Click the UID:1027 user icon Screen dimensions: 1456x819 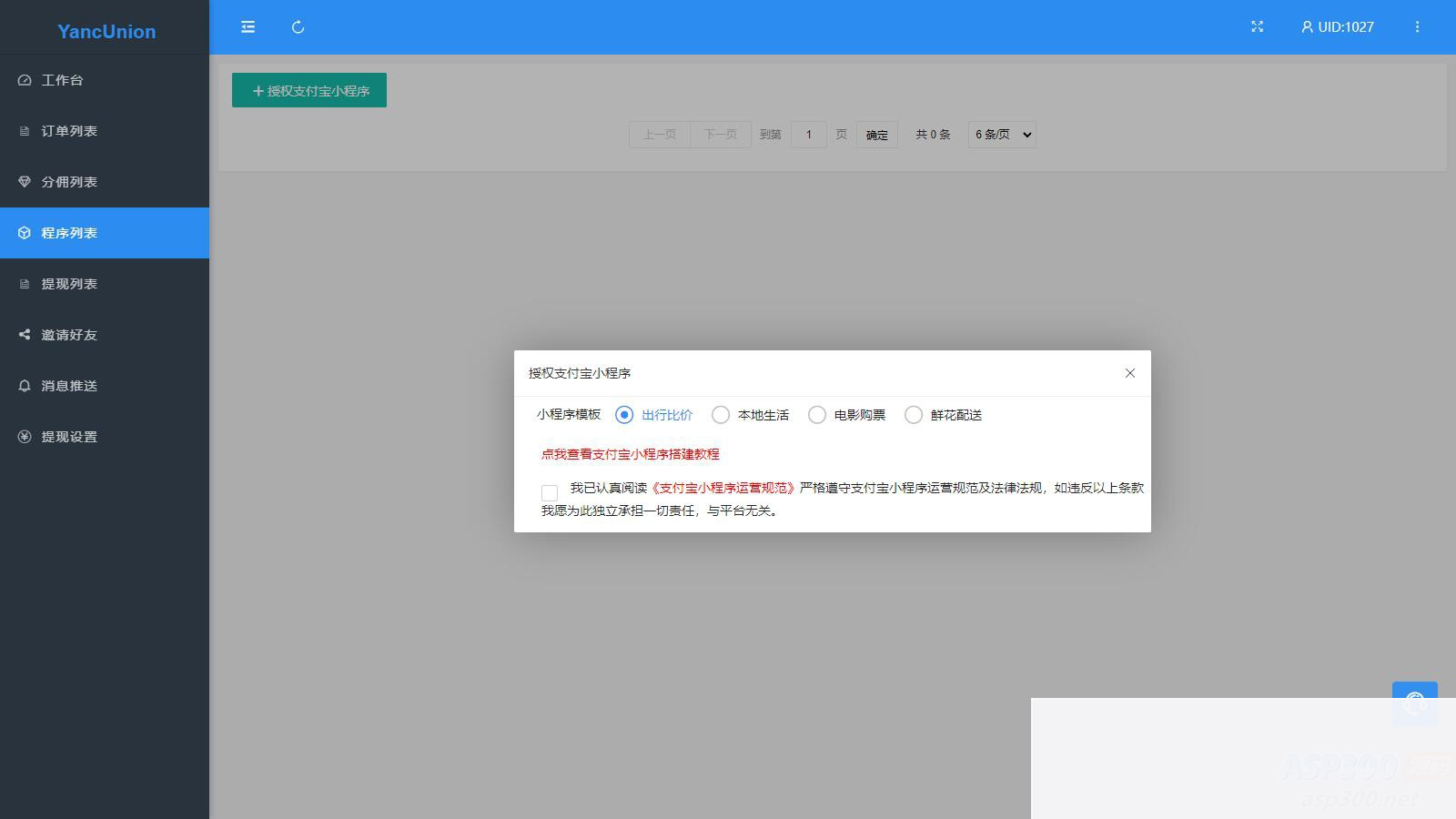tap(1307, 27)
